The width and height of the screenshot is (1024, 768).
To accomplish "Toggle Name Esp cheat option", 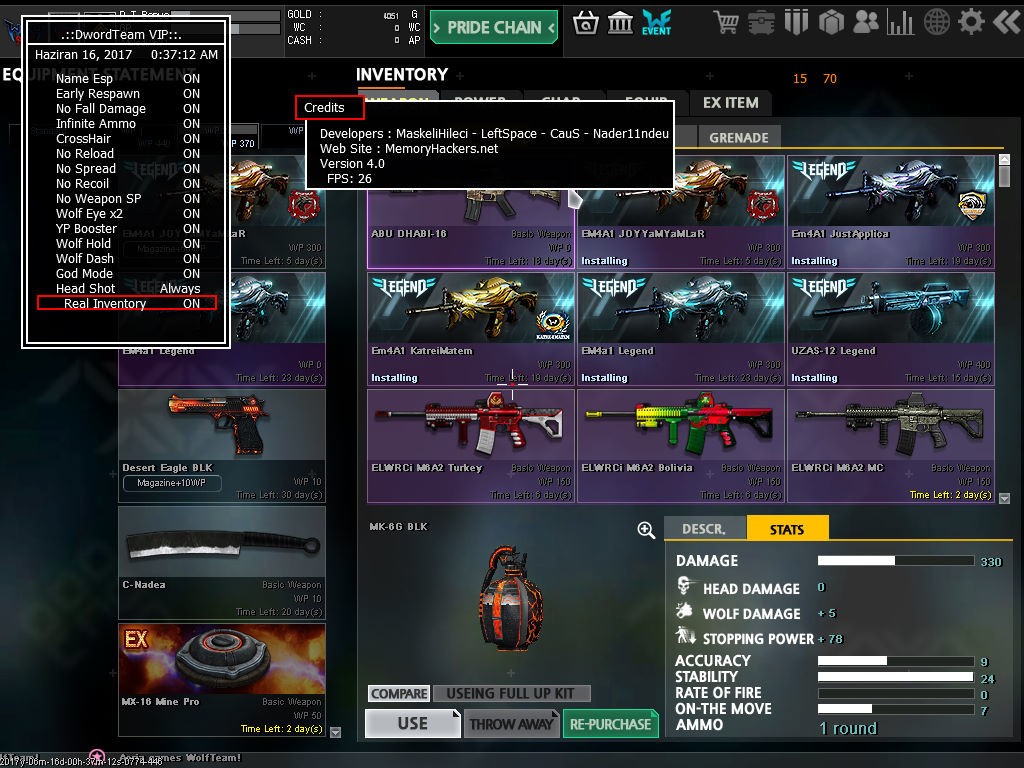I will (127, 78).
